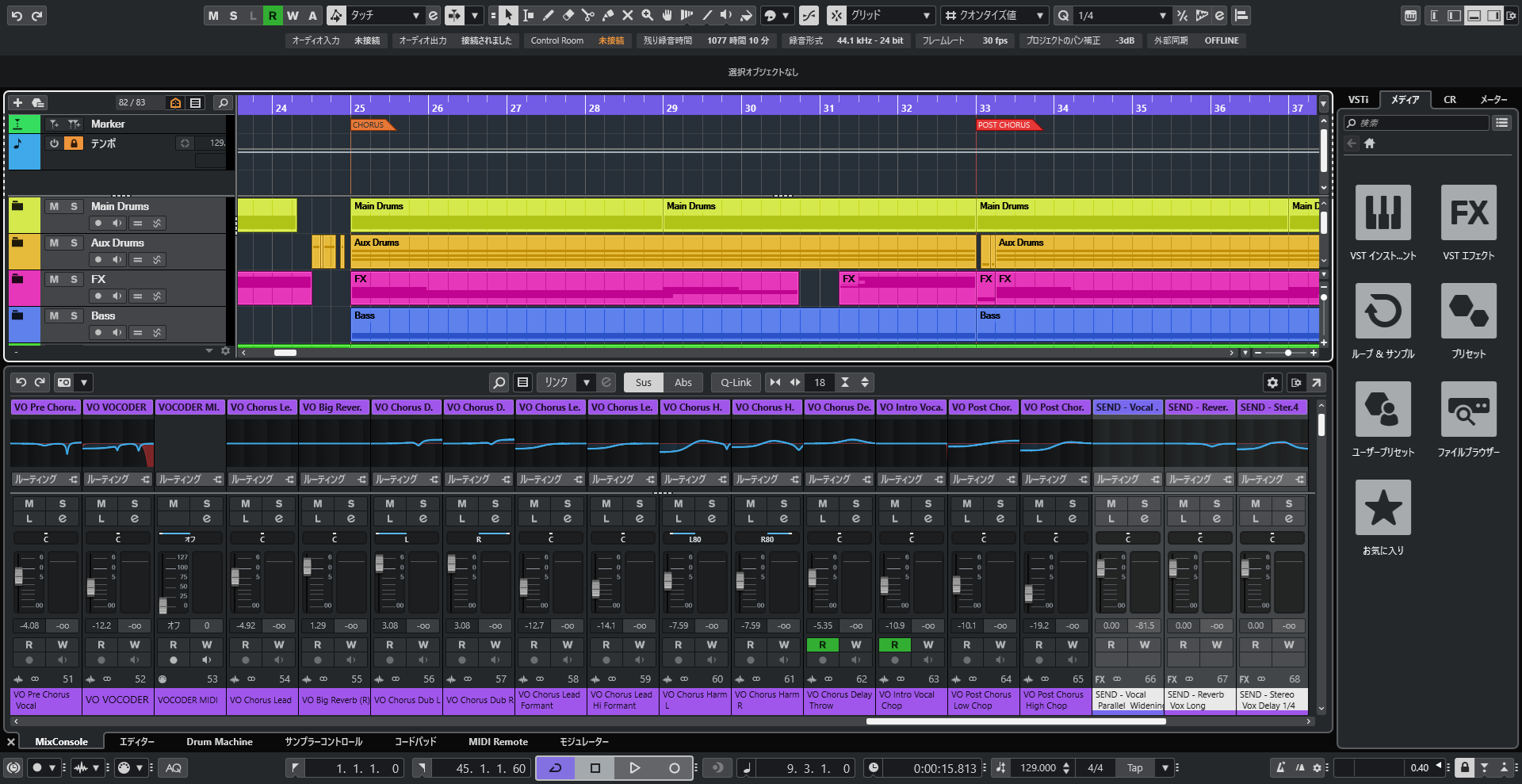Open the グリッド snap type dropdown
Screen dimensions: 1522x784
point(927,16)
